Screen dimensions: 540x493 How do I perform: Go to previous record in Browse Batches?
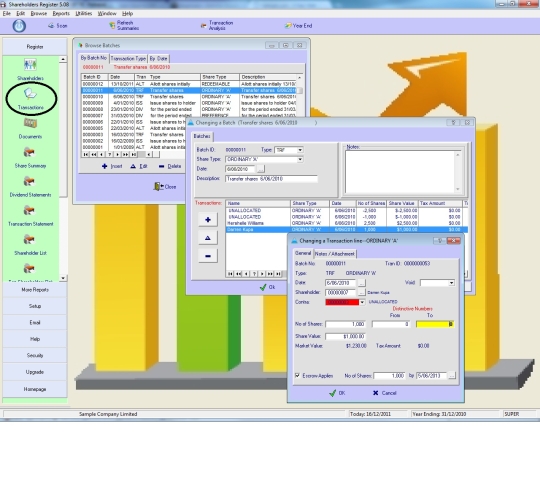click(x=102, y=155)
